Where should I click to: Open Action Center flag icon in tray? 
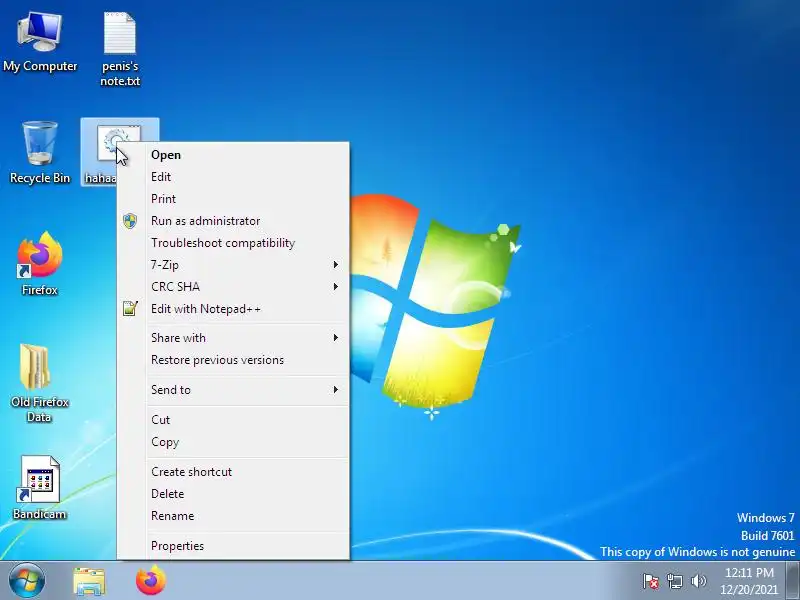pos(651,581)
